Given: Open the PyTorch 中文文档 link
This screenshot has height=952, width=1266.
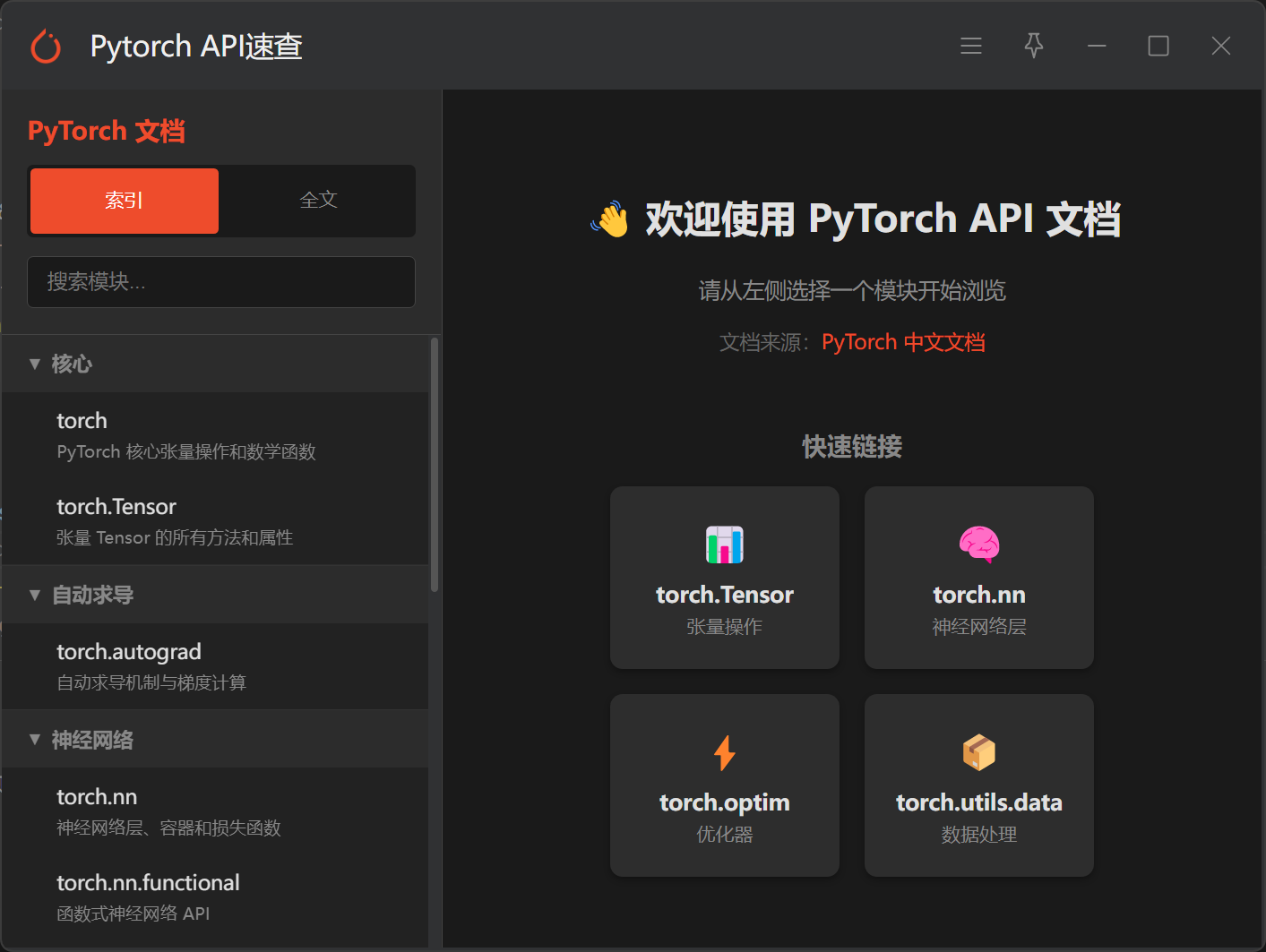Looking at the screenshot, I should click(x=902, y=342).
